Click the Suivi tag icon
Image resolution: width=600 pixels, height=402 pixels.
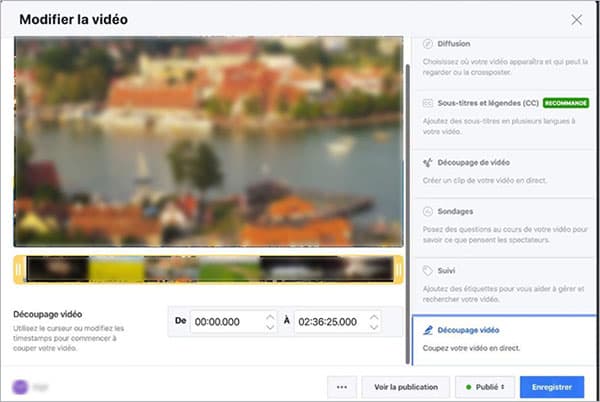pos(427,271)
